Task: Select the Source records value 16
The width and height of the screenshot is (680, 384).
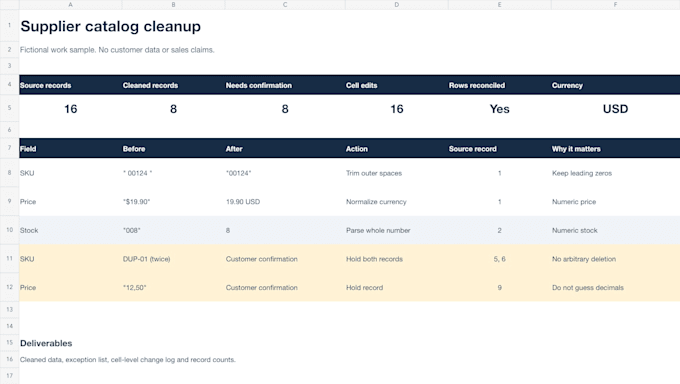Action: pos(71,109)
